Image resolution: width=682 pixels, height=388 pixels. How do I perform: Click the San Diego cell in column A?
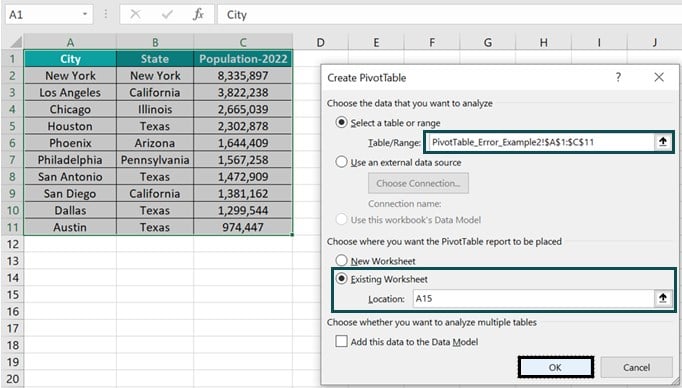pyautogui.click(x=70, y=194)
